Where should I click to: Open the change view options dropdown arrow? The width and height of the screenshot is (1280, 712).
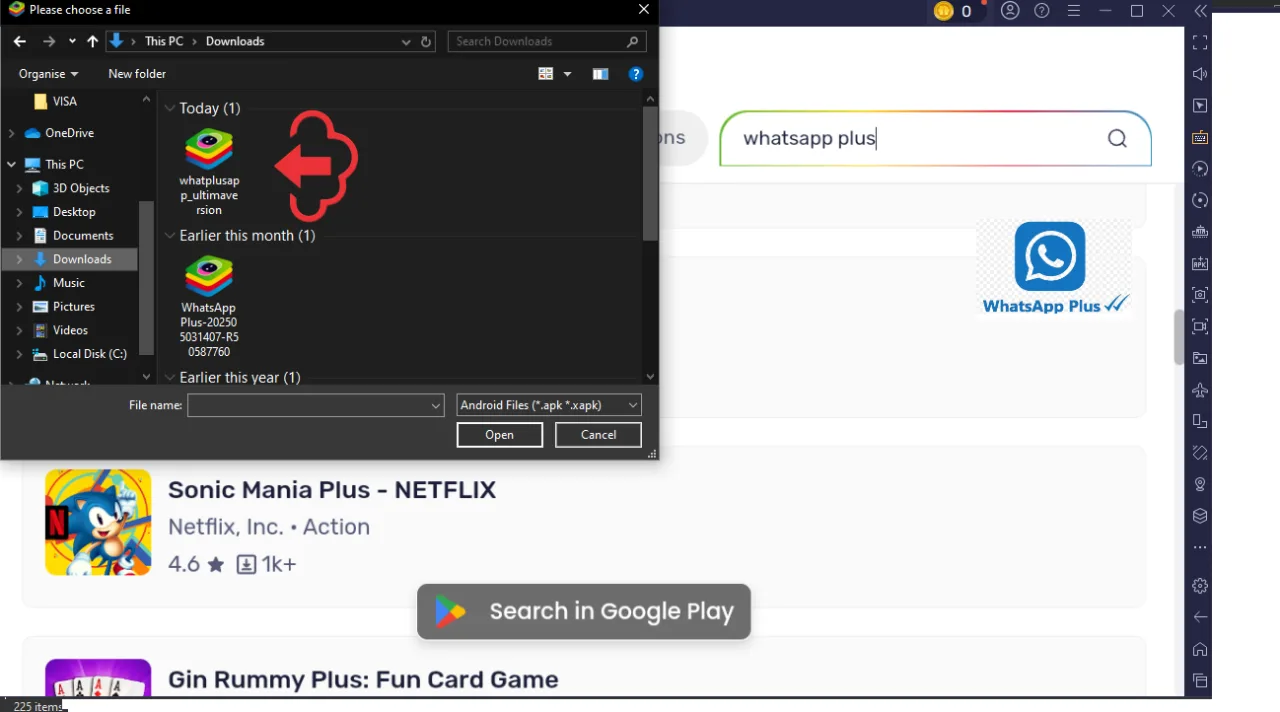567,74
